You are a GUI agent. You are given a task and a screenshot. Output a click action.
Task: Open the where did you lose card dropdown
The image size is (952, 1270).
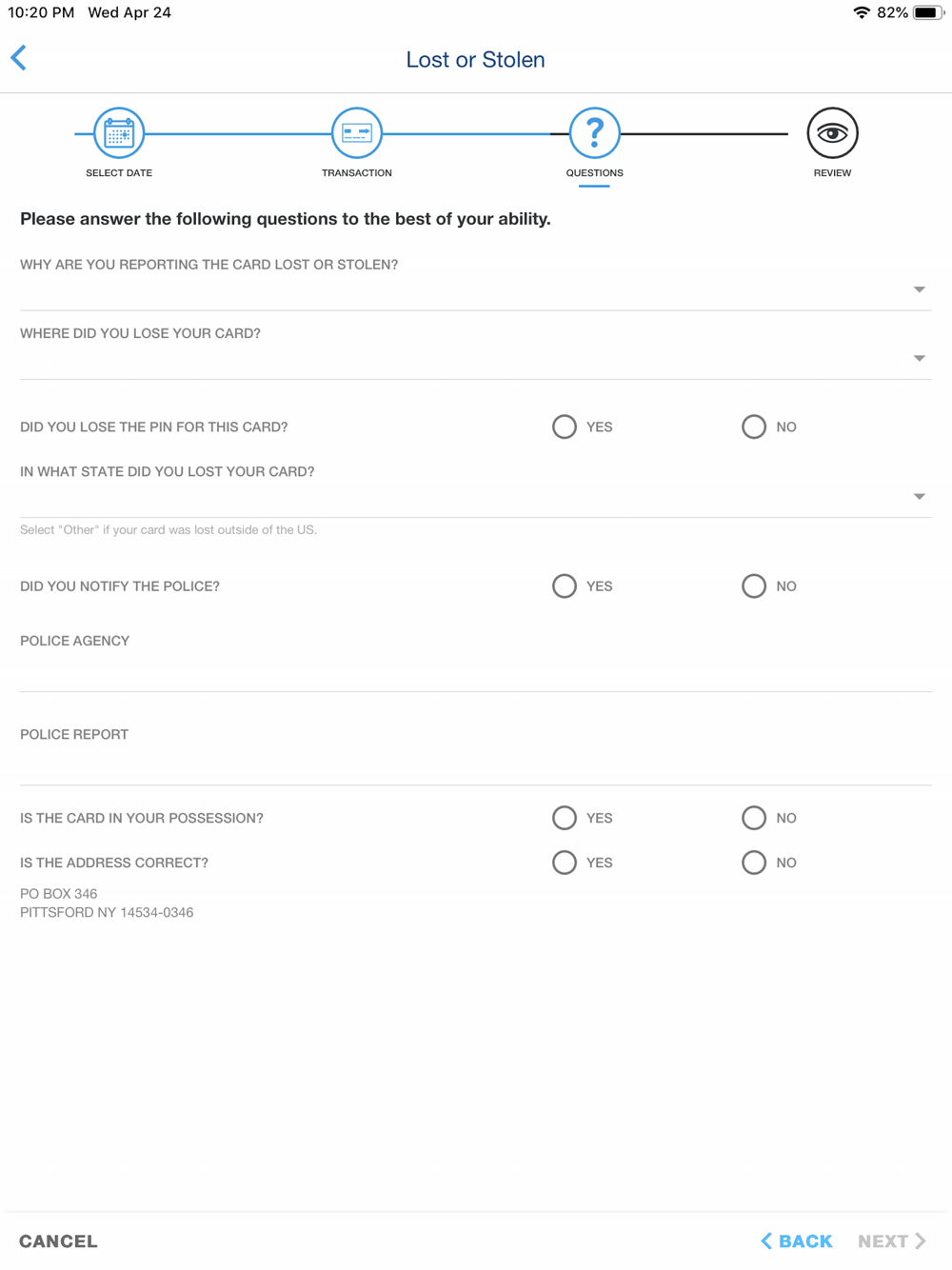click(x=476, y=359)
